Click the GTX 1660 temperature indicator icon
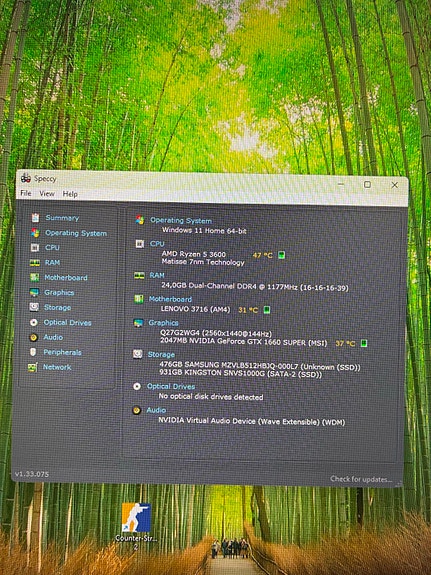 tap(364, 343)
